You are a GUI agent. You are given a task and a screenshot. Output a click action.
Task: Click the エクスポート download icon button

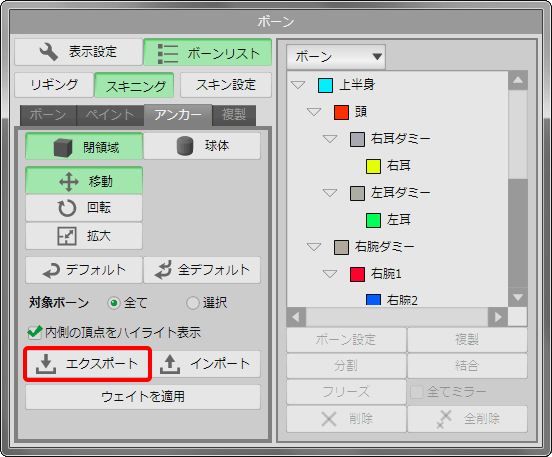(x=88, y=364)
